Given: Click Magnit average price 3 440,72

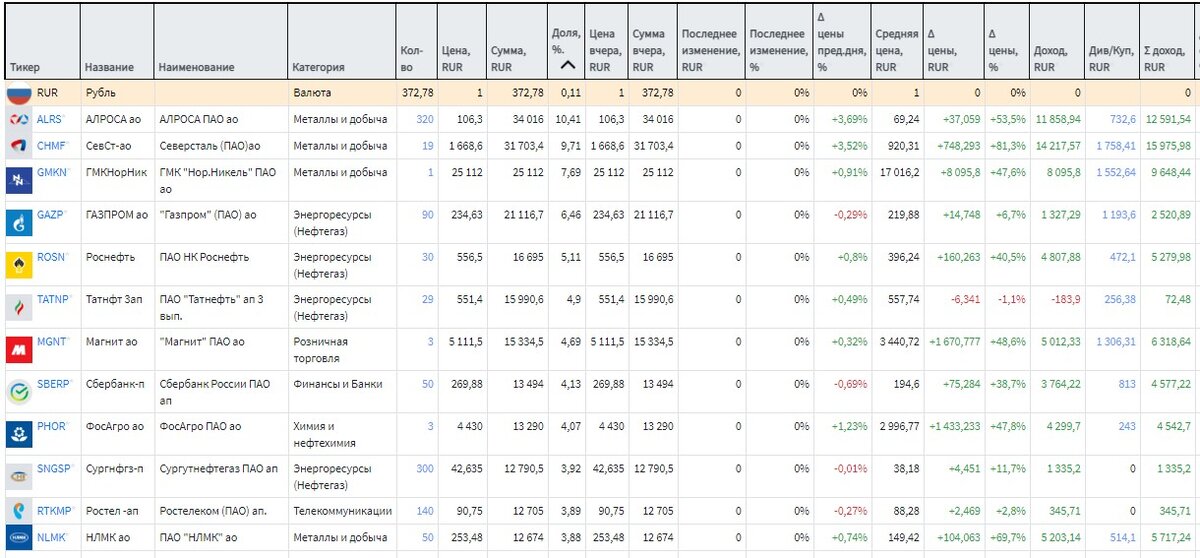Looking at the screenshot, I should (895, 341).
